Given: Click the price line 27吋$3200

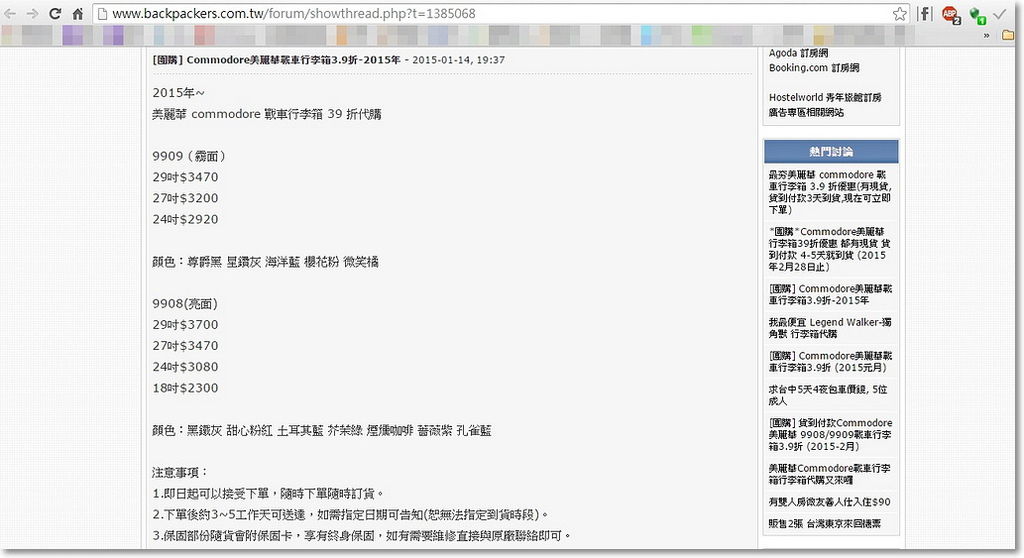Looking at the screenshot, I should (185, 198).
